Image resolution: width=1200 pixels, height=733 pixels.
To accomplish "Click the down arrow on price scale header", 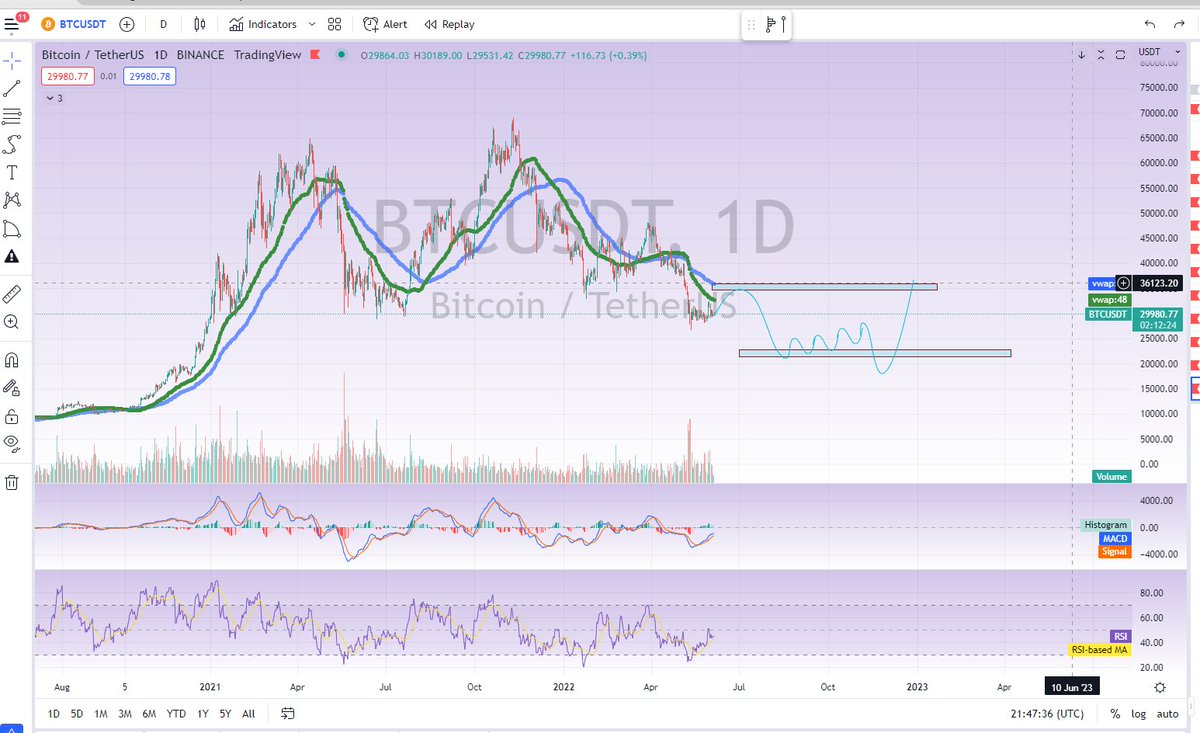I will click(x=1081, y=55).
